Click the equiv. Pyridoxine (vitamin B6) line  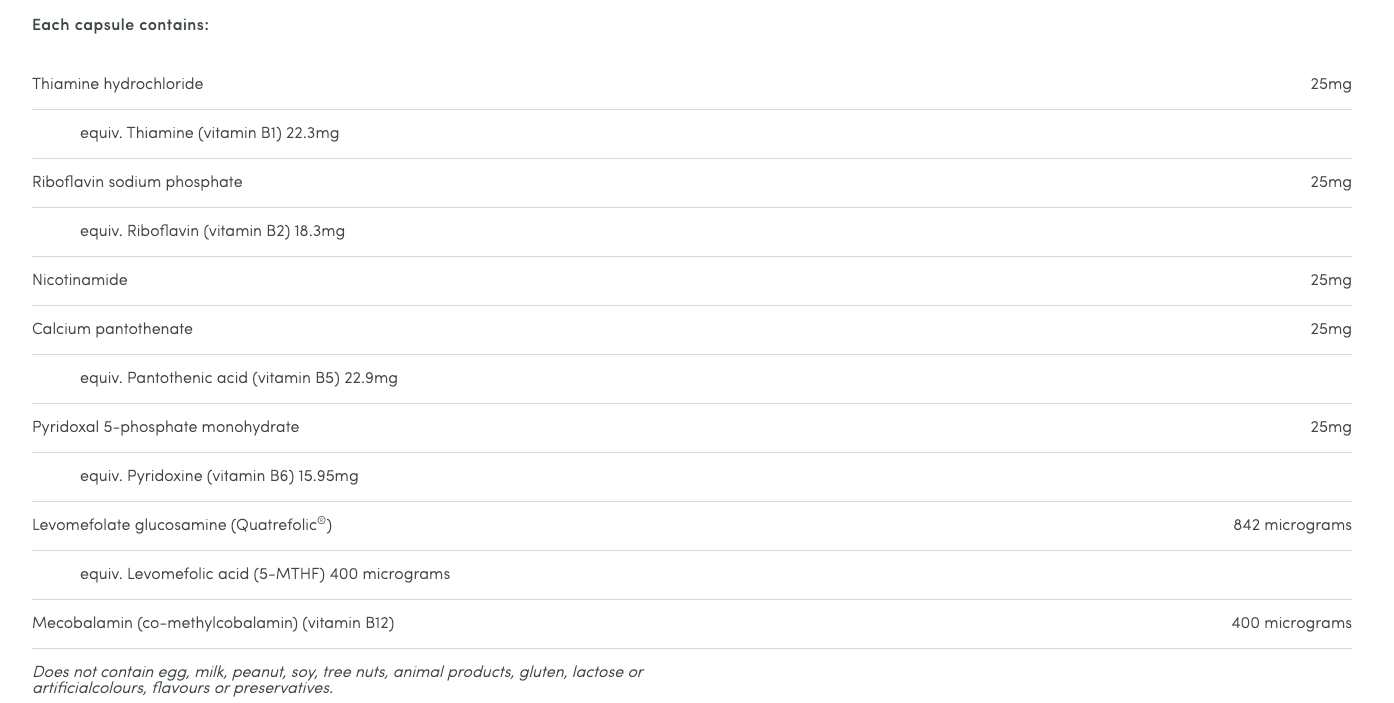(x=219, y=476)
